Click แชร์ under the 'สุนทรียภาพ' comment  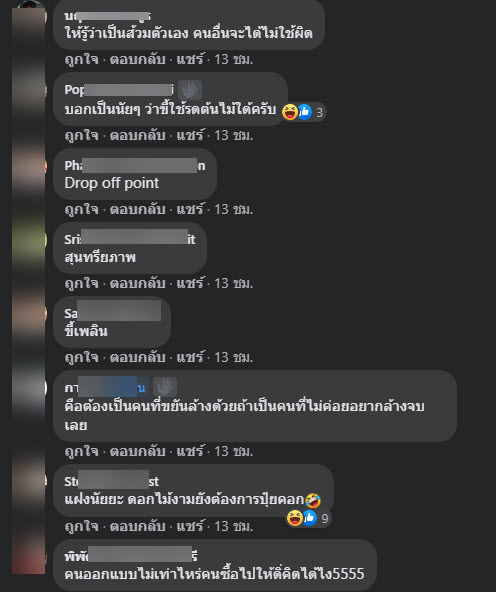pyautogui.click(x=190, y=284)
